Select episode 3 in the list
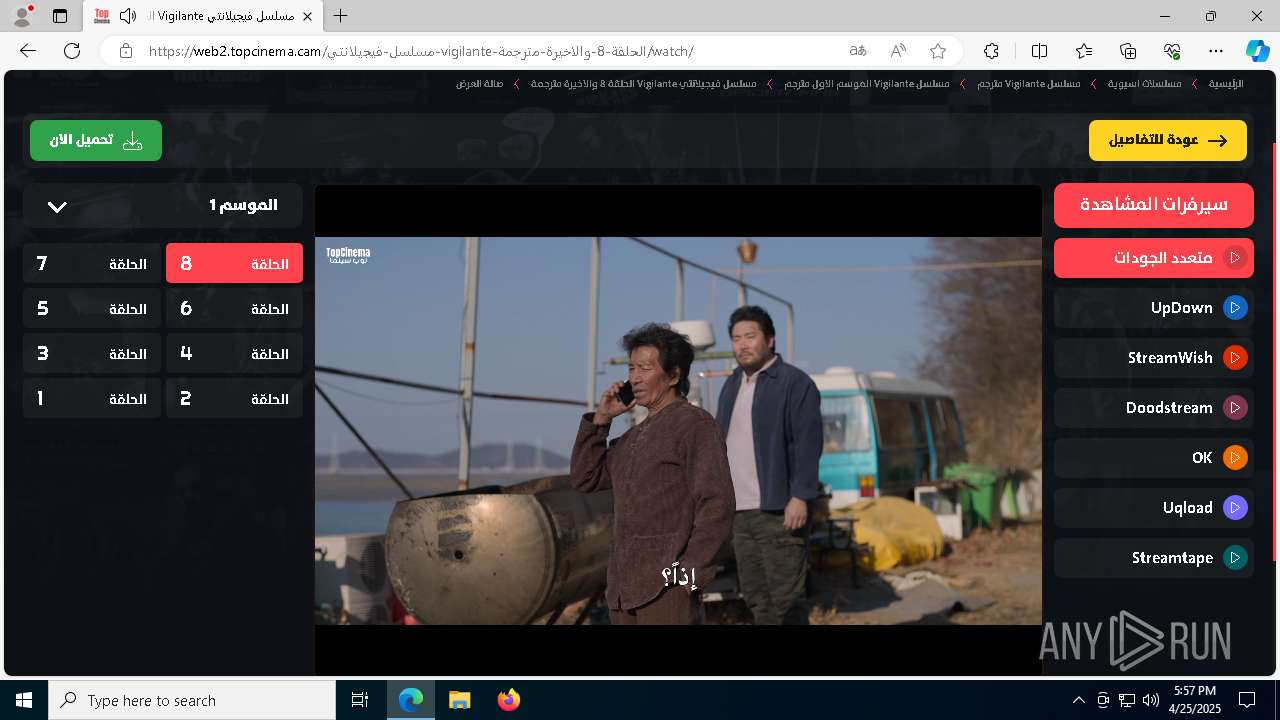 92,354
